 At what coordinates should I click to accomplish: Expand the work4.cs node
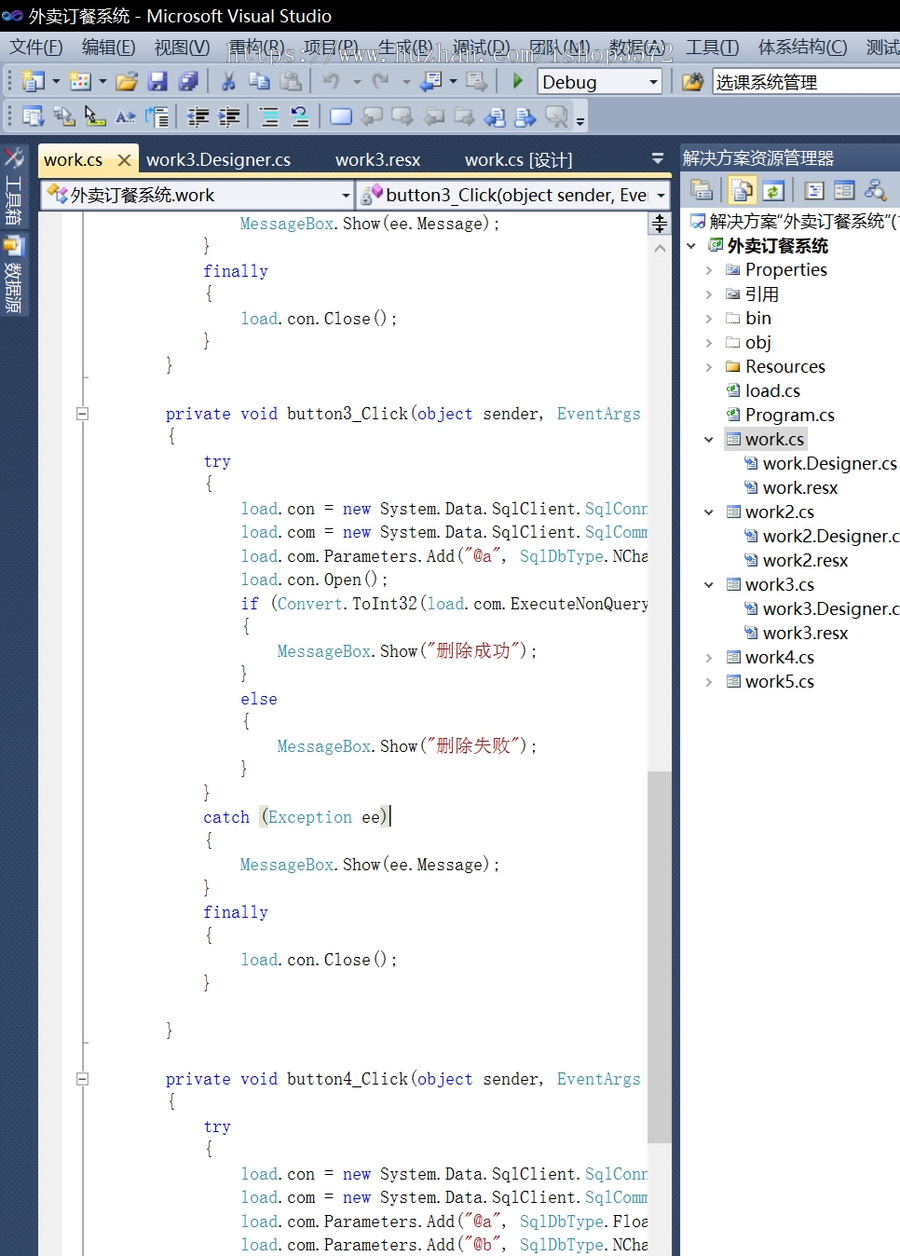tap(709, 657)
